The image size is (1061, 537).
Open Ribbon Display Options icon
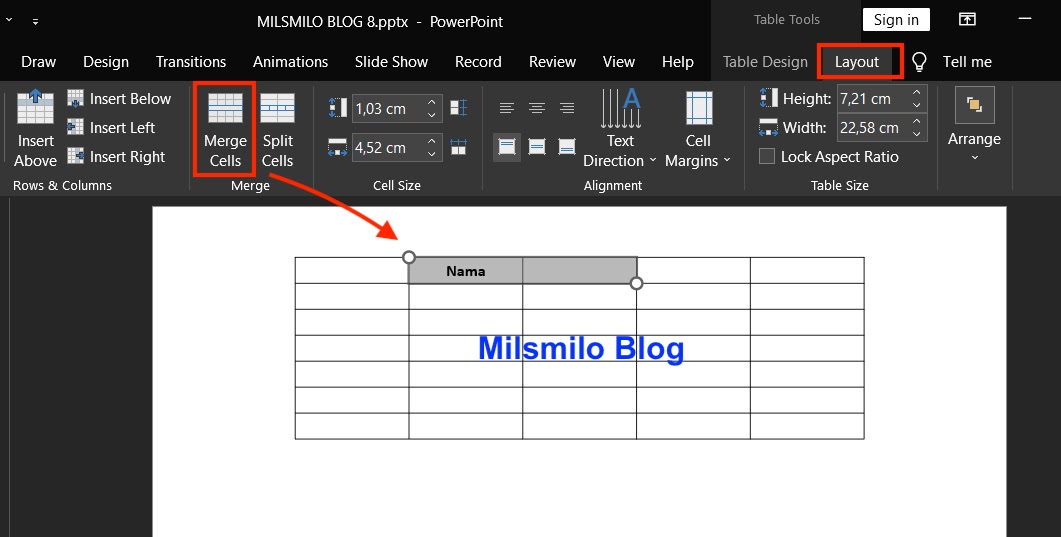[968, 20]
